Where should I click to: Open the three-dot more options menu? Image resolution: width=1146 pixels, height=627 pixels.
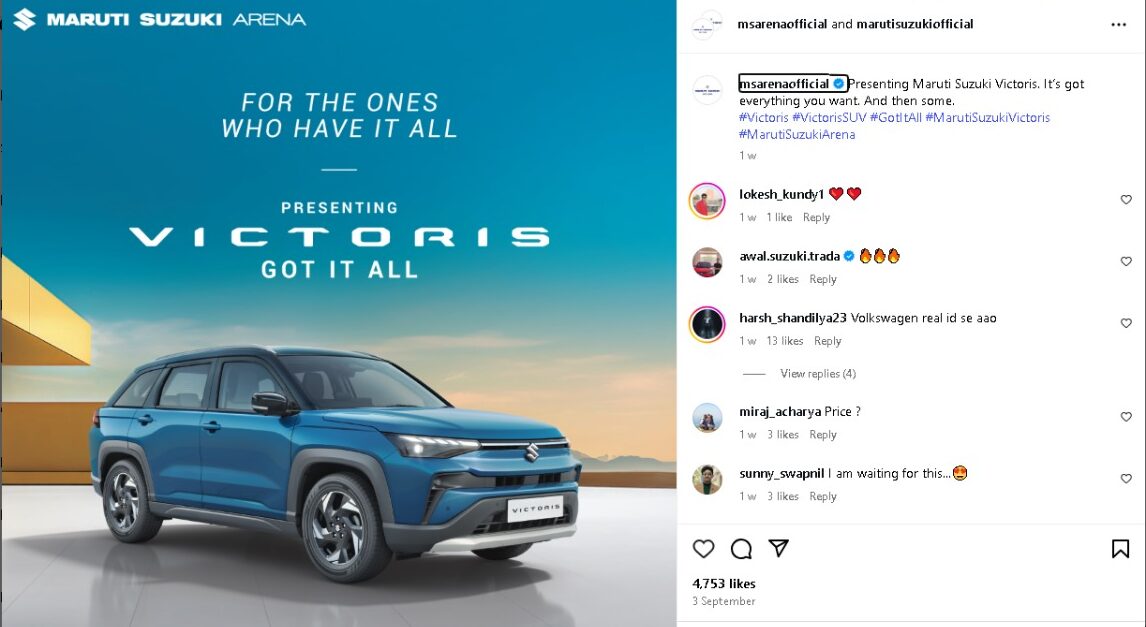tap(1118, 25)
